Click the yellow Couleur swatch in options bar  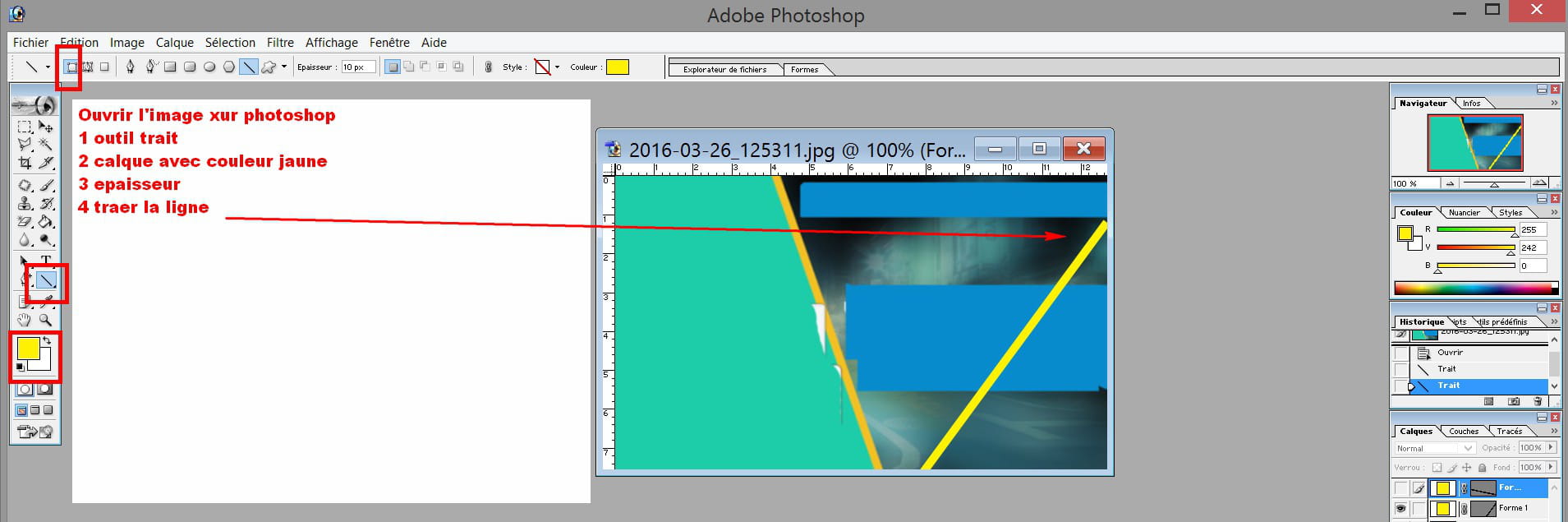618,67
